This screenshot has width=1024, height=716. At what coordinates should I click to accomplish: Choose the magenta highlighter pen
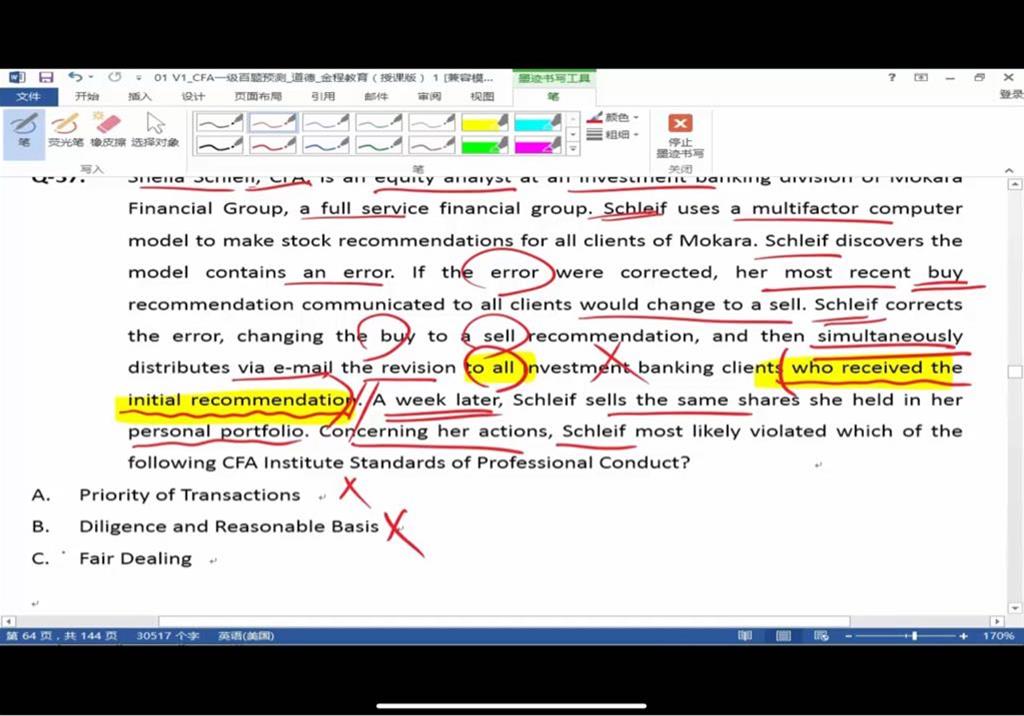537,144
